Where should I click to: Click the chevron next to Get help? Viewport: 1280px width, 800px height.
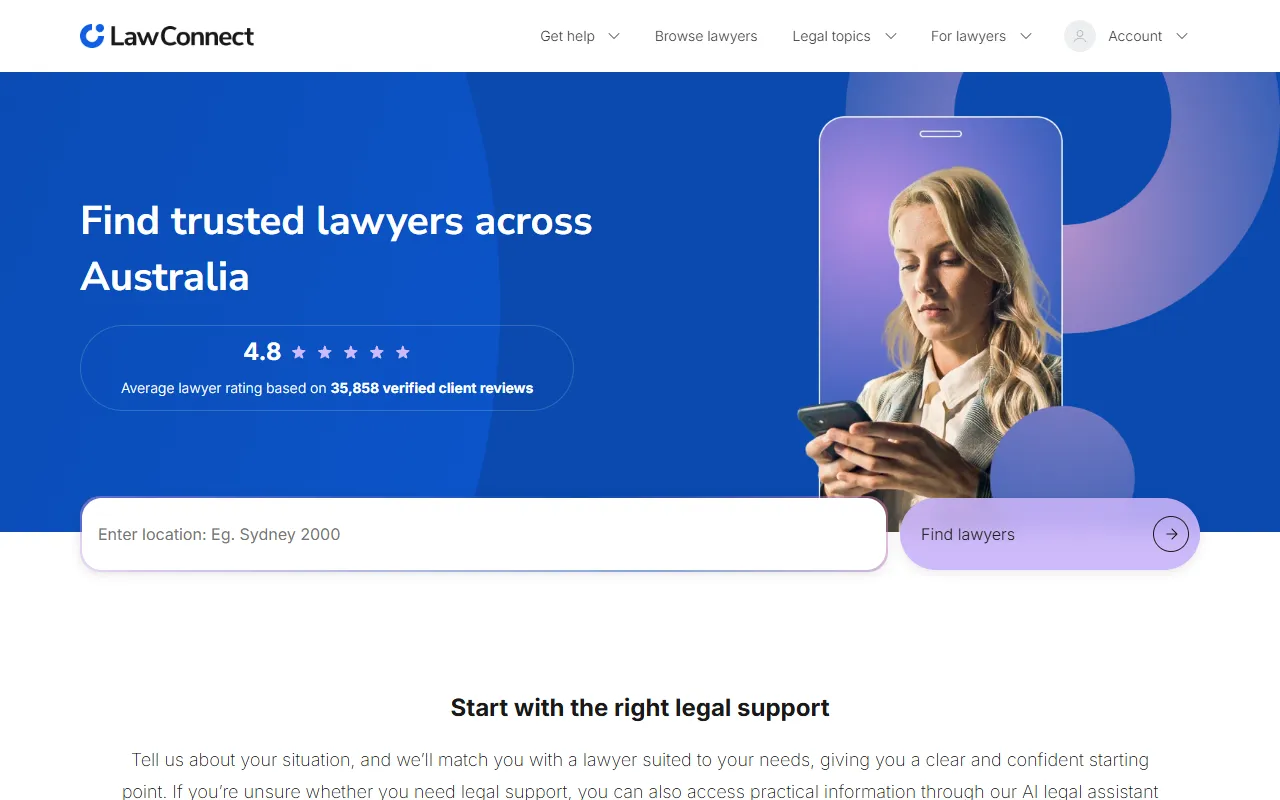tap(614, 36)
